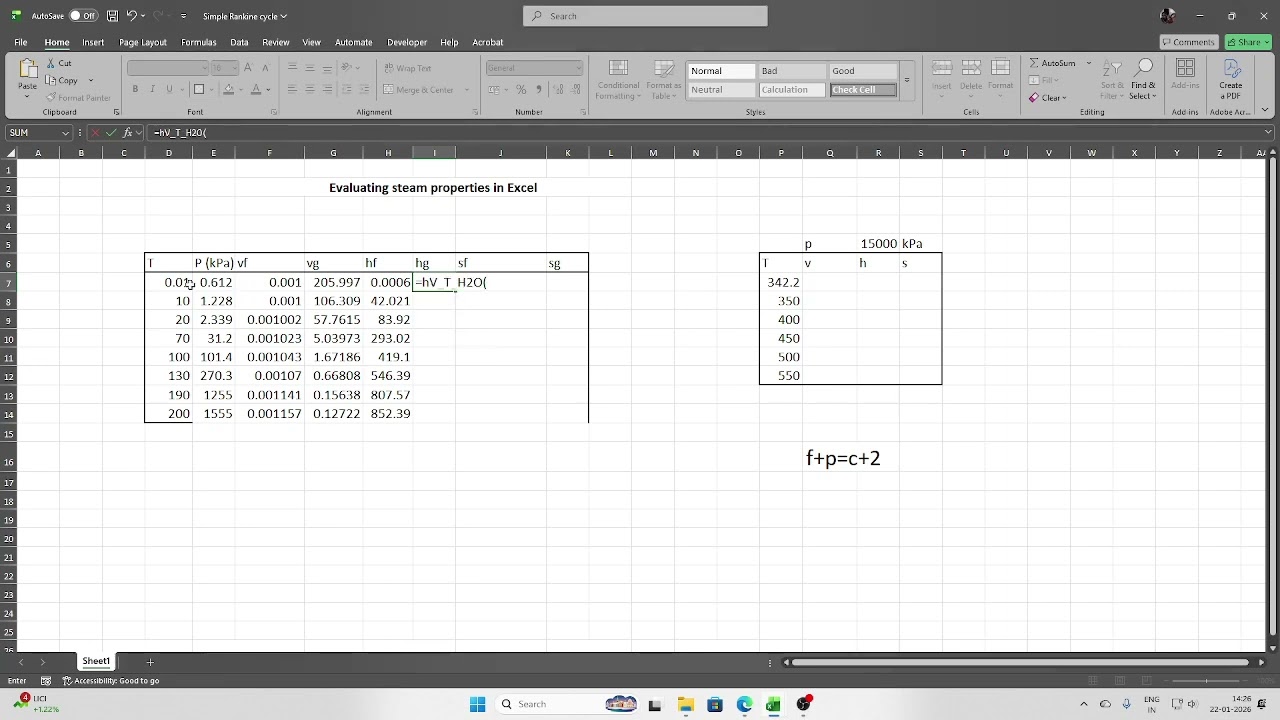
Task: Open the Developer tab
Action: [407, 42]
